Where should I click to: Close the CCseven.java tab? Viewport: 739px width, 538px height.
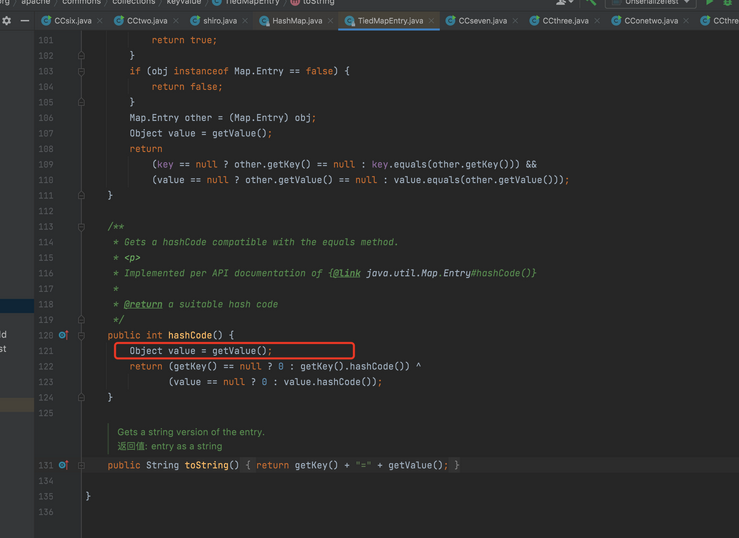515,21
